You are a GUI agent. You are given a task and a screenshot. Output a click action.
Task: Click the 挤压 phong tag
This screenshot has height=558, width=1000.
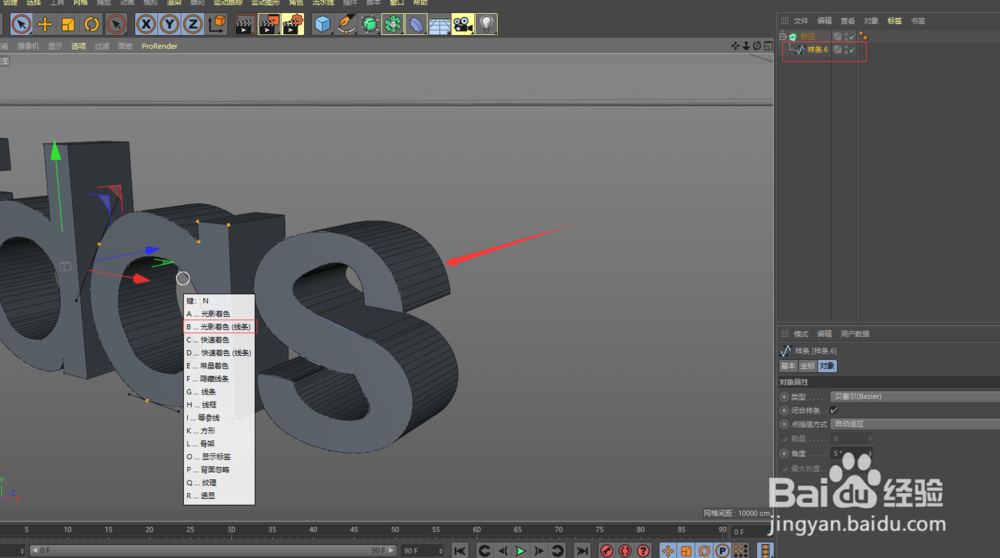coord(864,36)
